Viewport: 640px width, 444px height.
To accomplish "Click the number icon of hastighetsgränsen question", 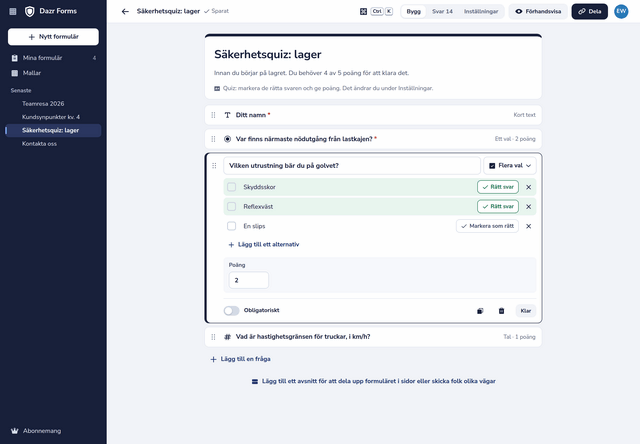I will pyautogui.click(x=227, y=337).
